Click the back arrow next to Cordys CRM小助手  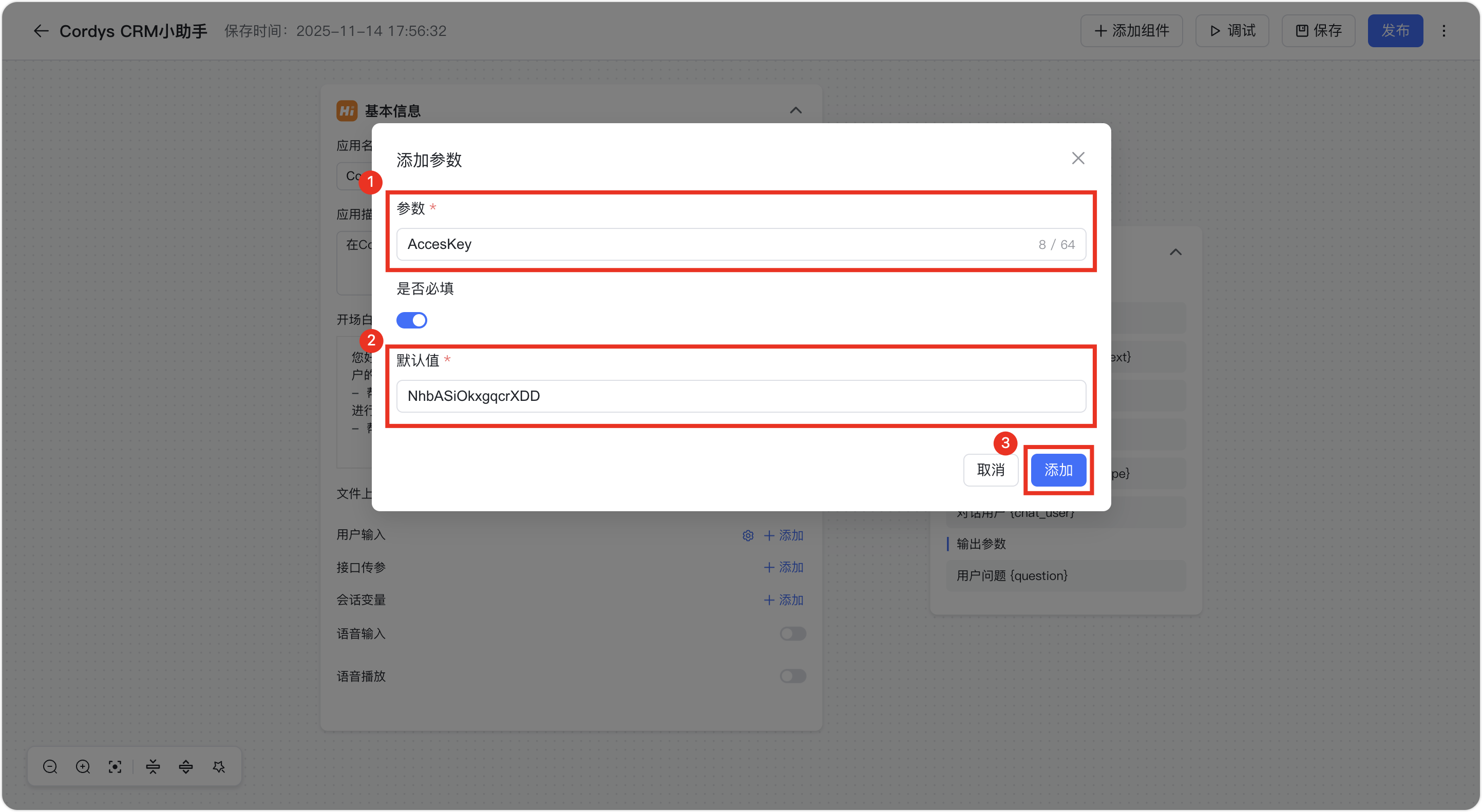[x=40, y=30]
